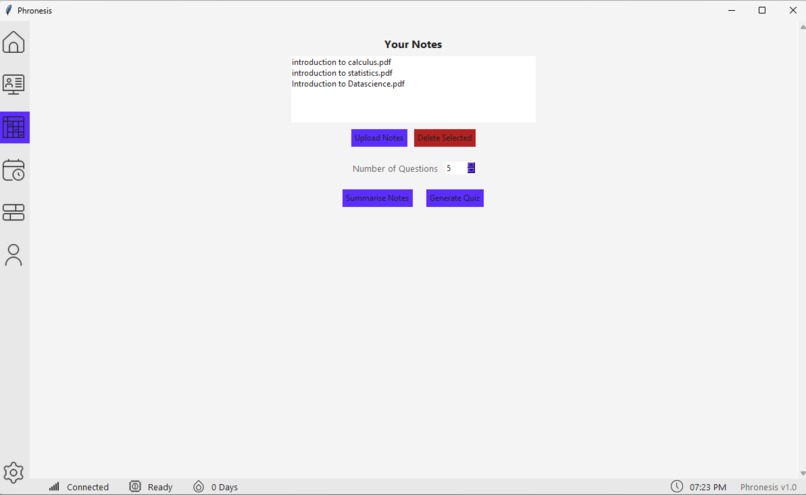Image resolution: width=806 pixels, height=495 pixels.
Task: Select introduction to calculus.pdf
Action: coord(341,62)
